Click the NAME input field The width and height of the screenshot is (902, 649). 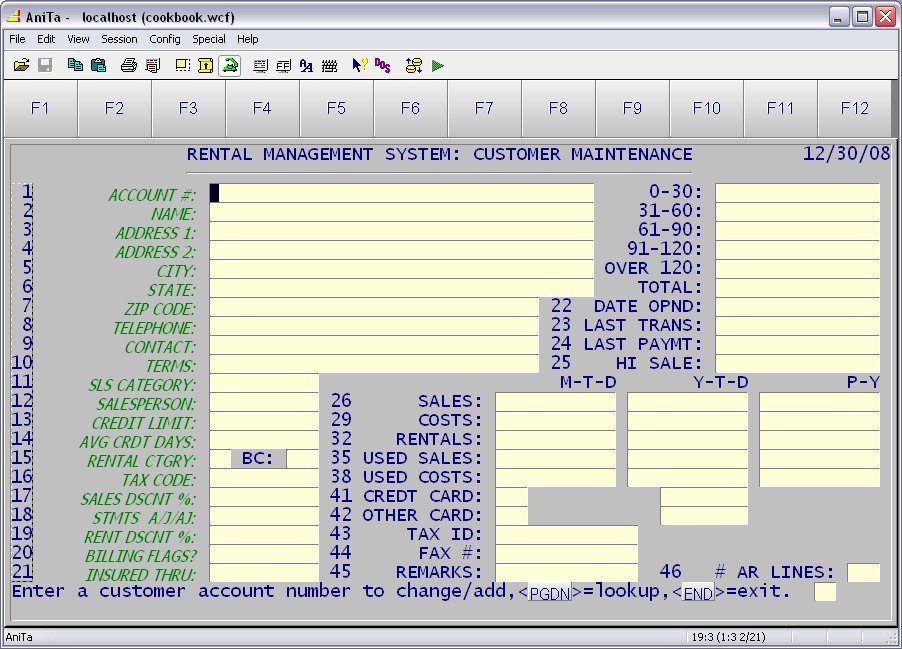[x=402, y=212]
